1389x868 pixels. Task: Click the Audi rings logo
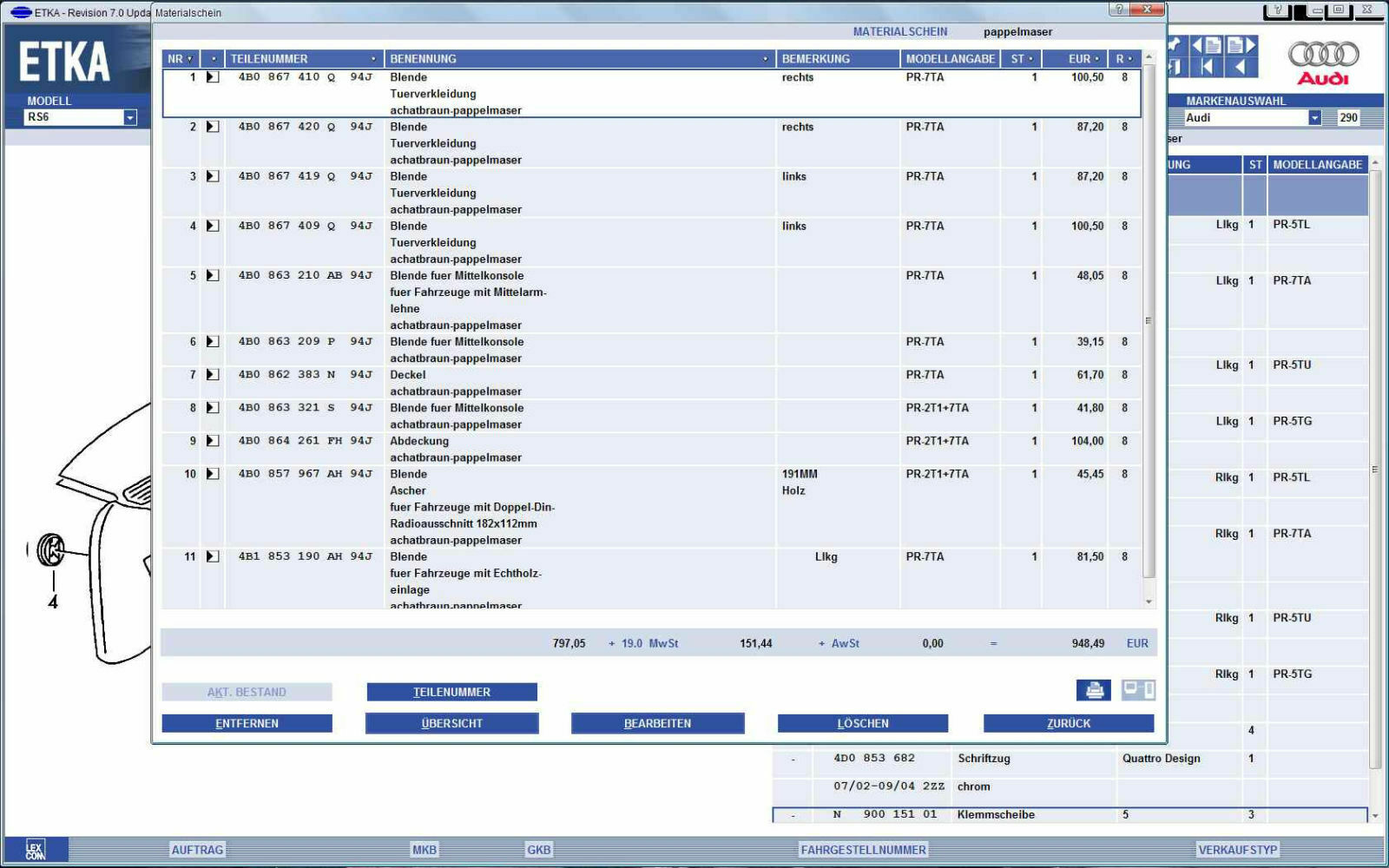pos(1323,55)
